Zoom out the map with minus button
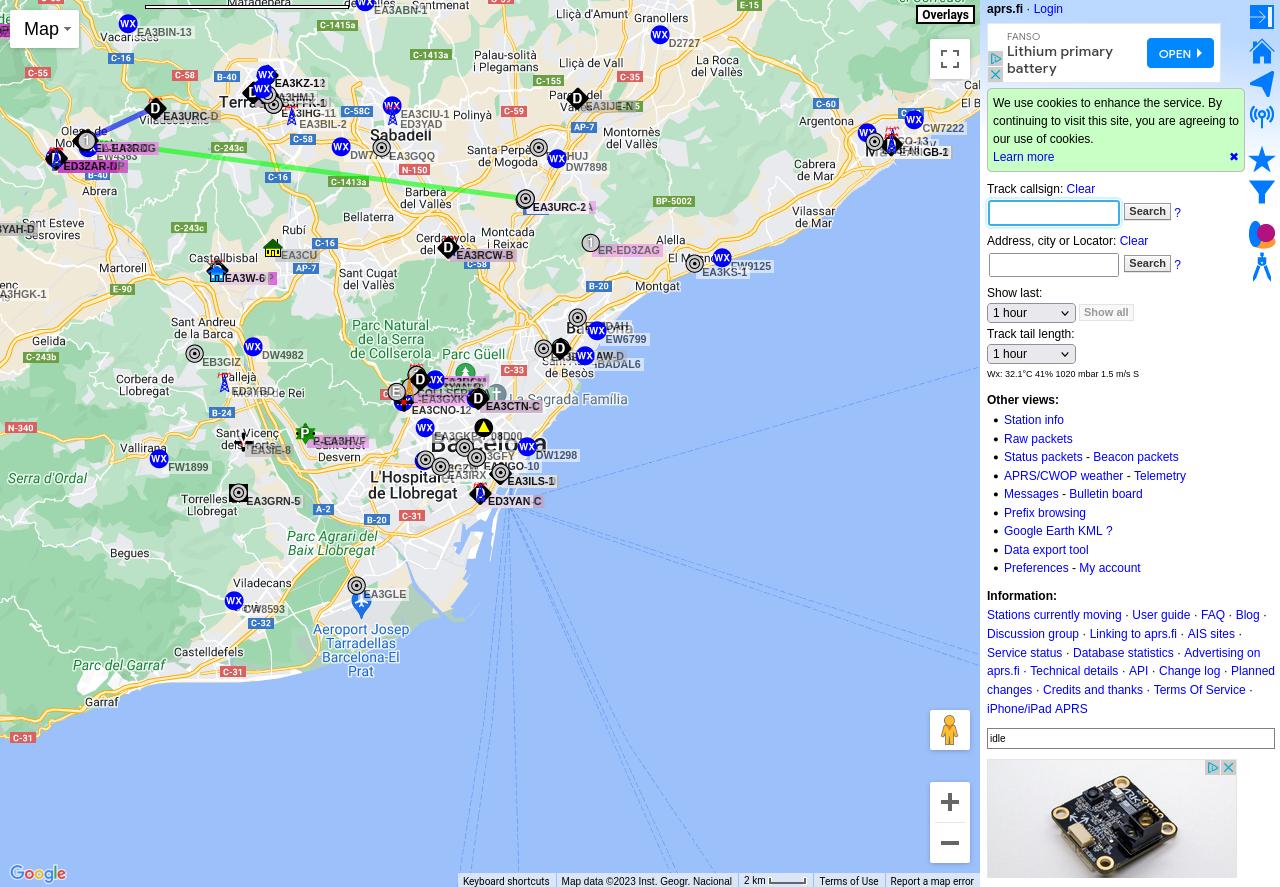 click(x=950, y=843)
